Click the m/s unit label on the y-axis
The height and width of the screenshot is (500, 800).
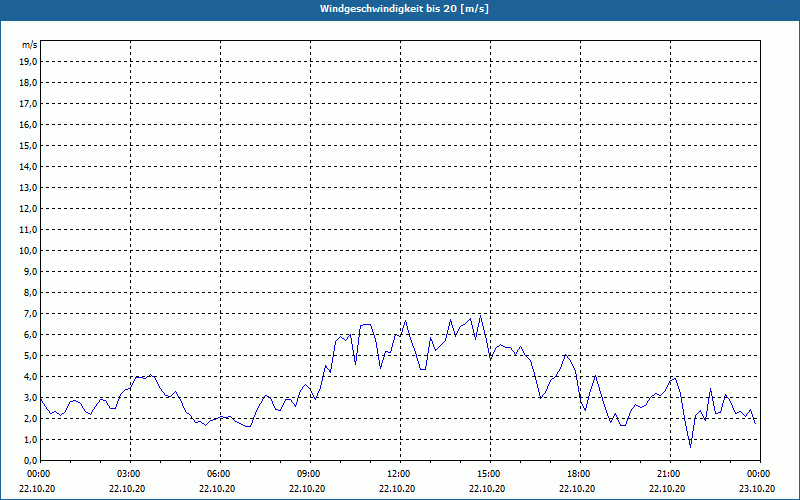point(30,45)
